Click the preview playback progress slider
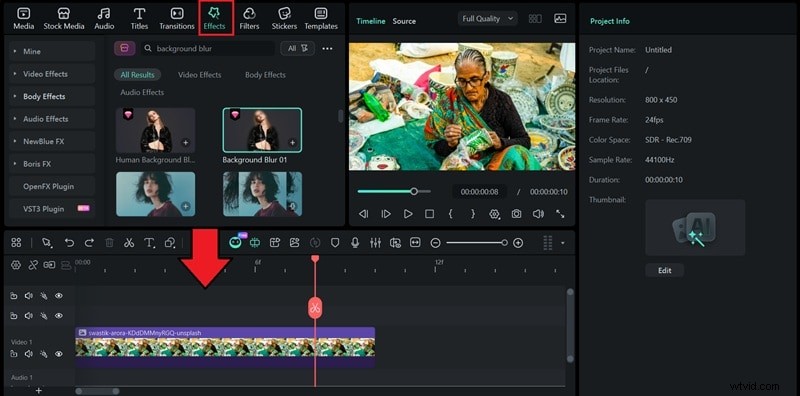The height and width of the screenshot is (396, 800). (394, 191)
